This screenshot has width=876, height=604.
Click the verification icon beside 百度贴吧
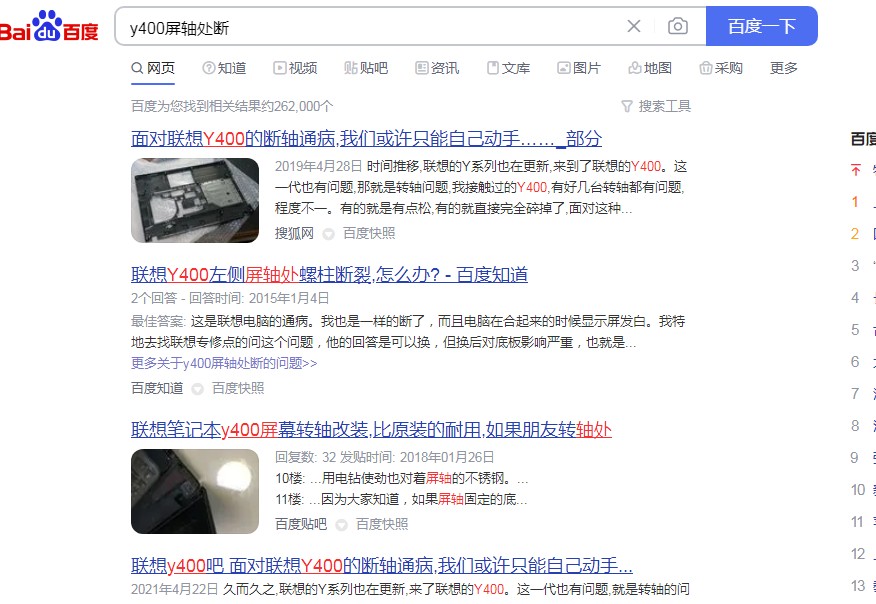[341, 525]
